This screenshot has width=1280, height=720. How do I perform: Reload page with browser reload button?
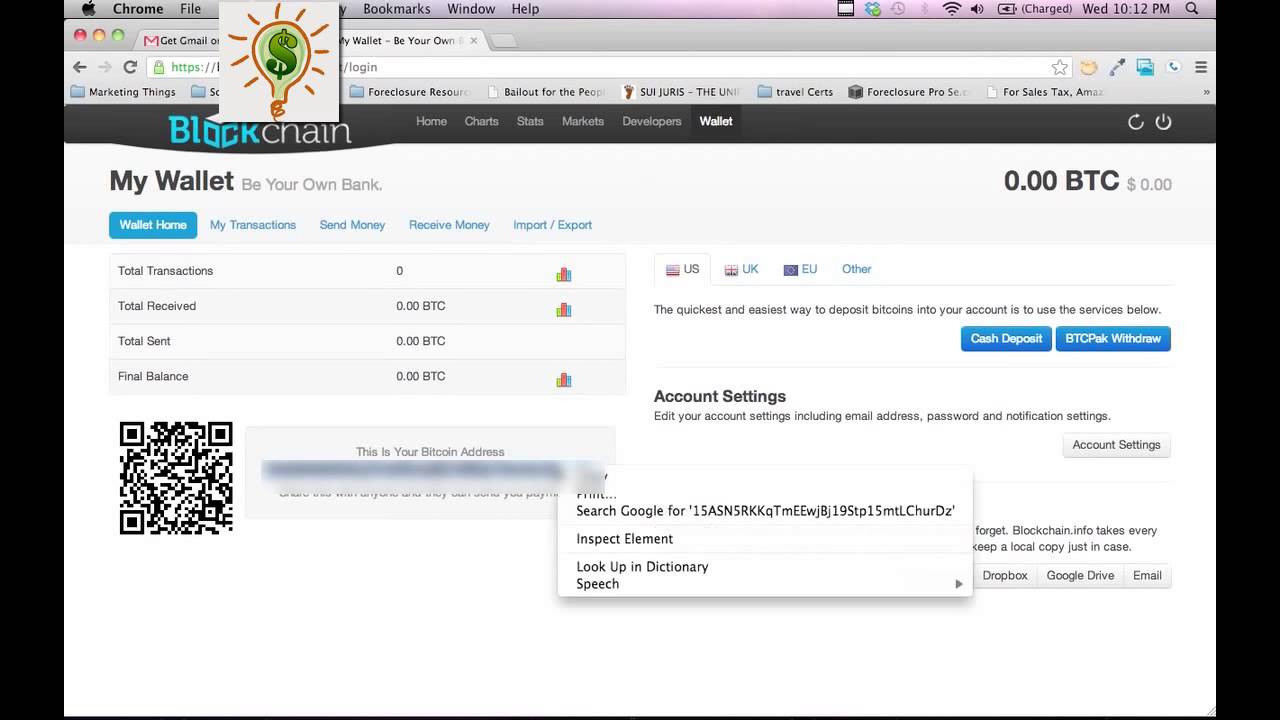coord(130,67)
